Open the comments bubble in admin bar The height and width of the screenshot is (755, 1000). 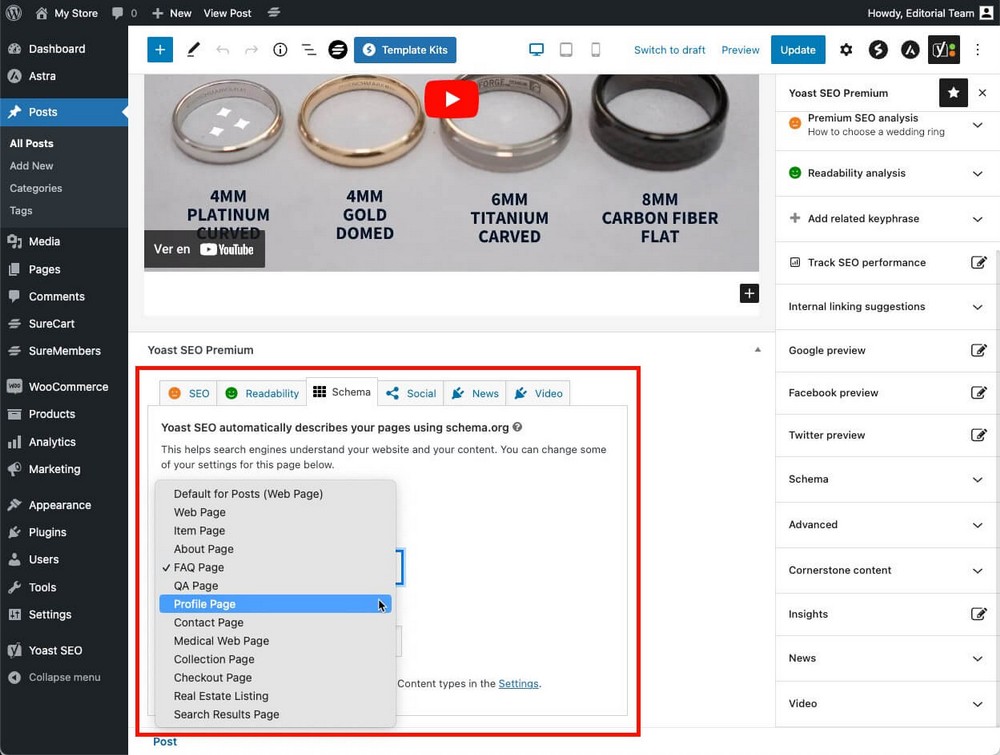click(x=124, y=13)
